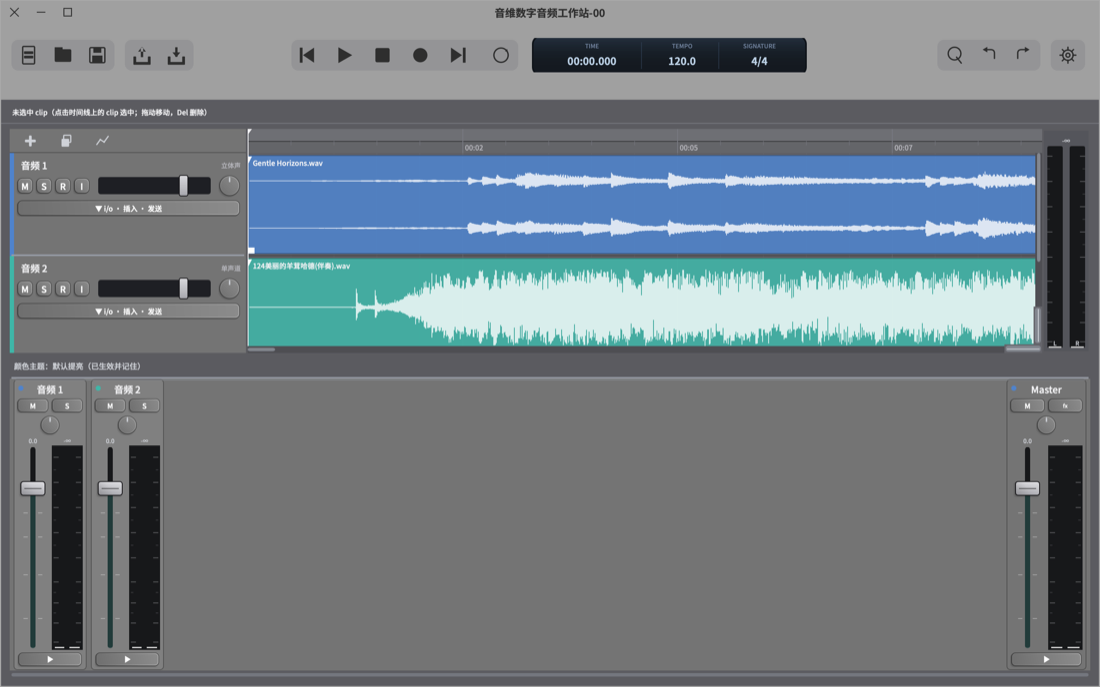This screenshot has width=1100, height=687.
Task: Skip to the end of the project
Action: [x=458, y=55]
